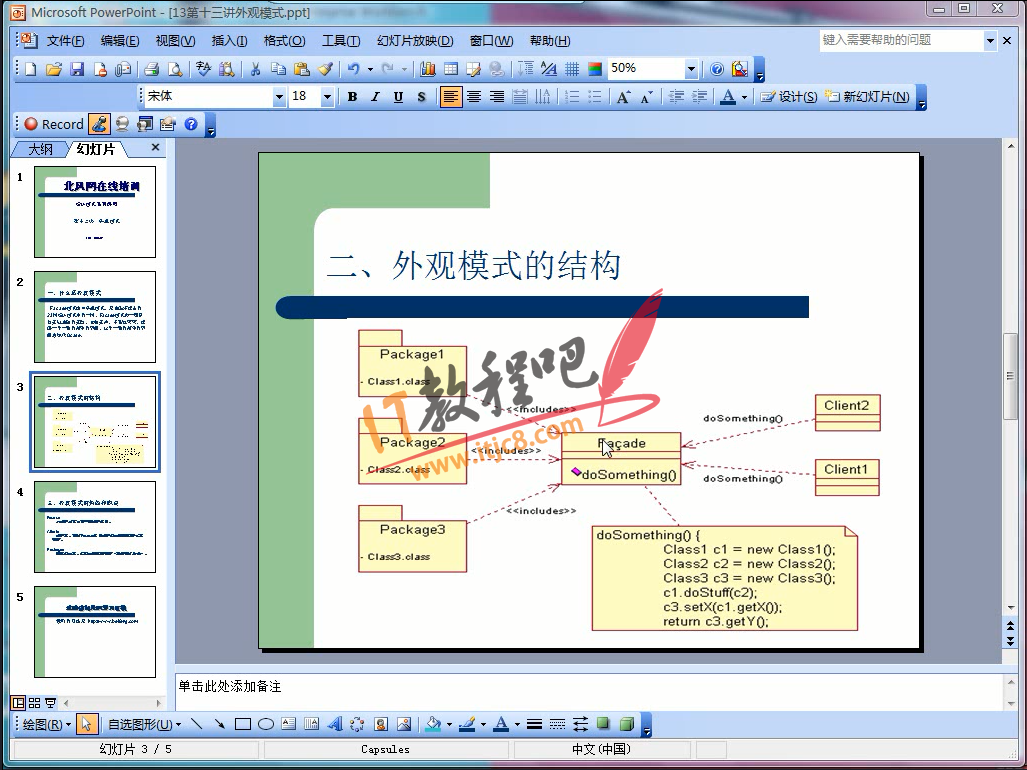Open a file via folder icon
This screenshot has width=1027, height=770.
pos(54,69)
